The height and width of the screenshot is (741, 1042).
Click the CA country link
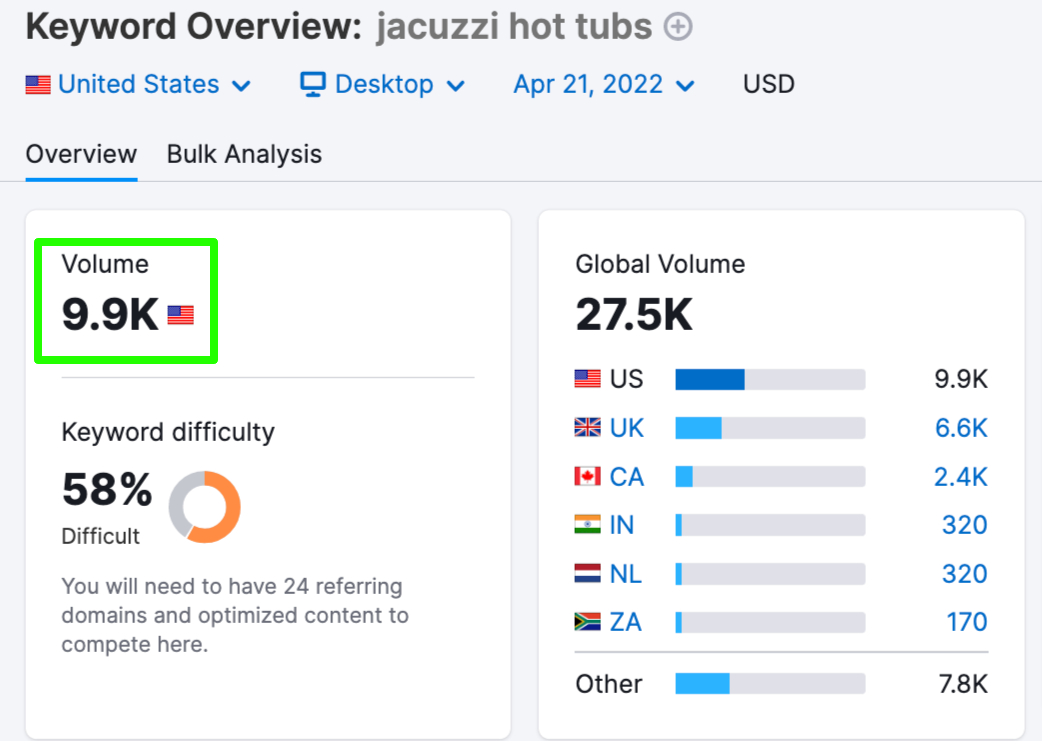coord(627,476)
